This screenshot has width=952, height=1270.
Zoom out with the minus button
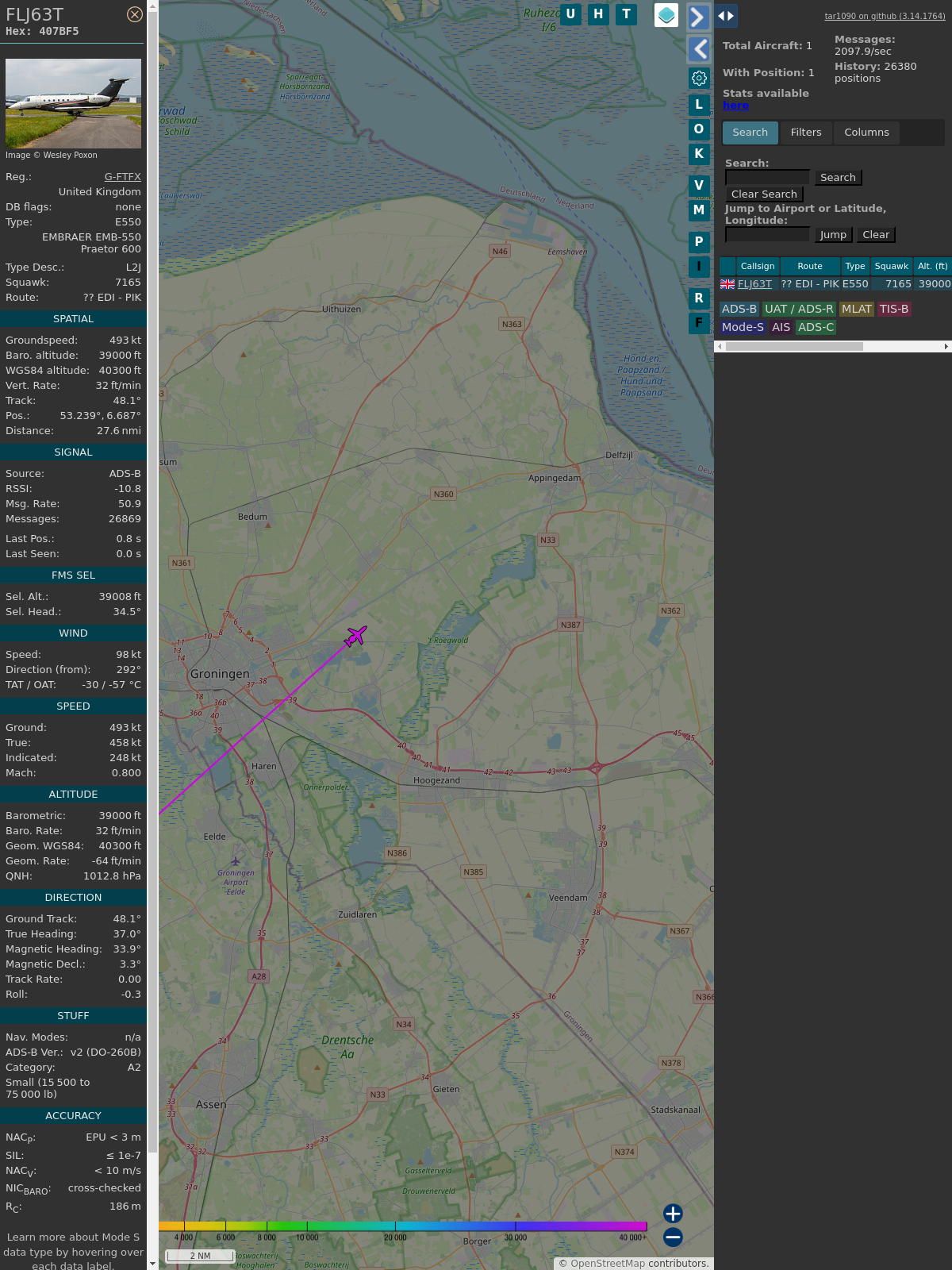(673, 1237)
